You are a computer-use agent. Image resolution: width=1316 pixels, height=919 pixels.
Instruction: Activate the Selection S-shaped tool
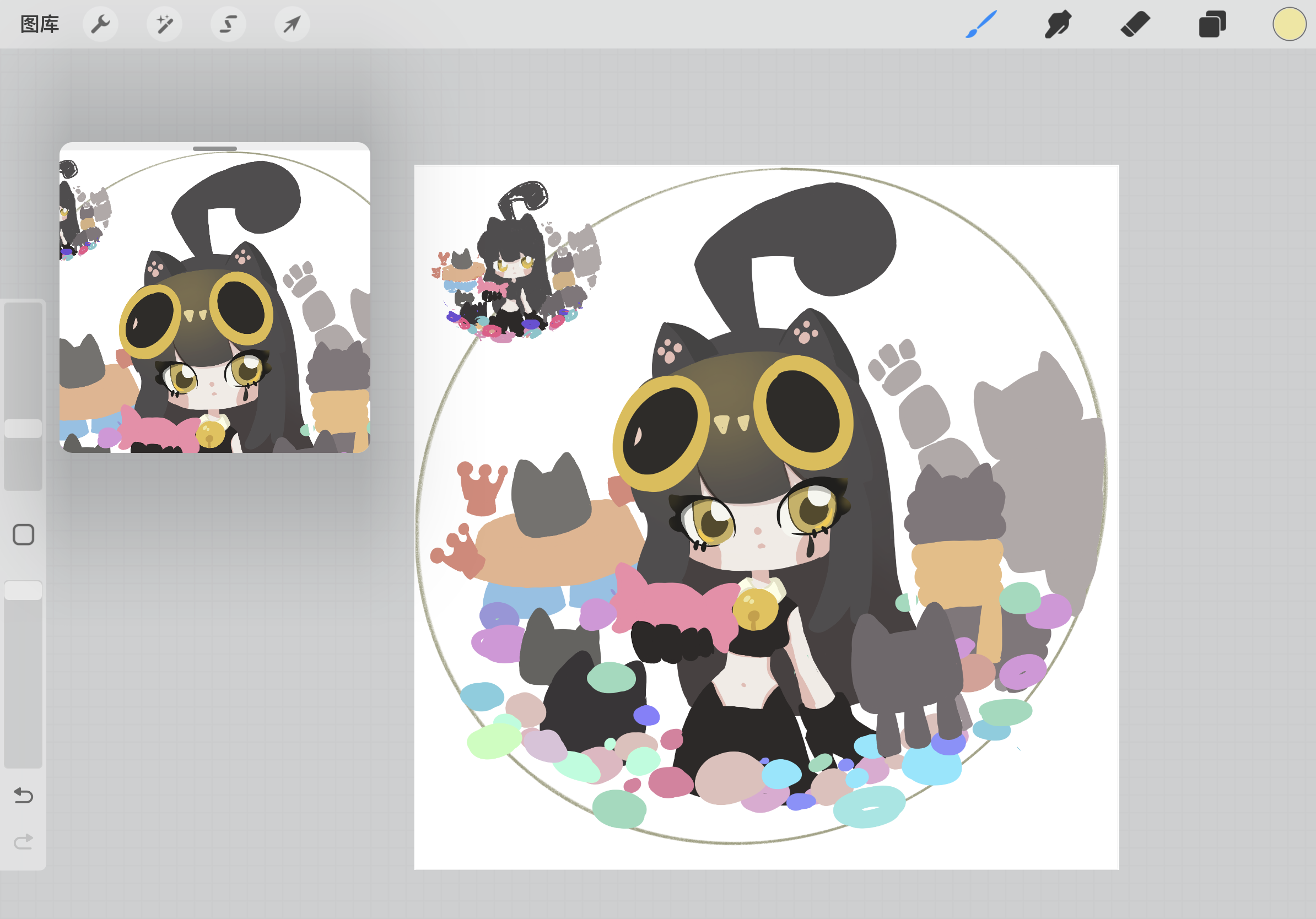[228, 24]
